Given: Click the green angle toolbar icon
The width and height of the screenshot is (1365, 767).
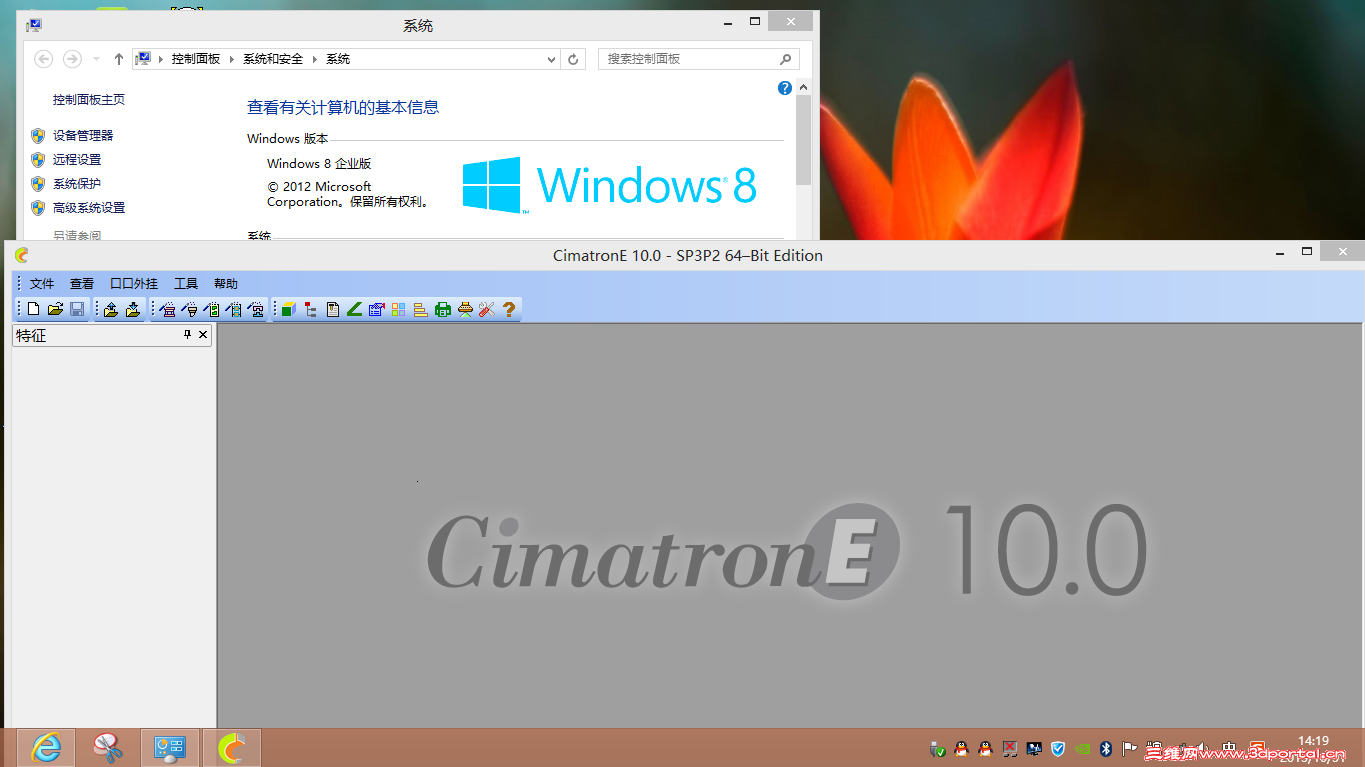Looking at the screenshot, I should pos(355,310).
